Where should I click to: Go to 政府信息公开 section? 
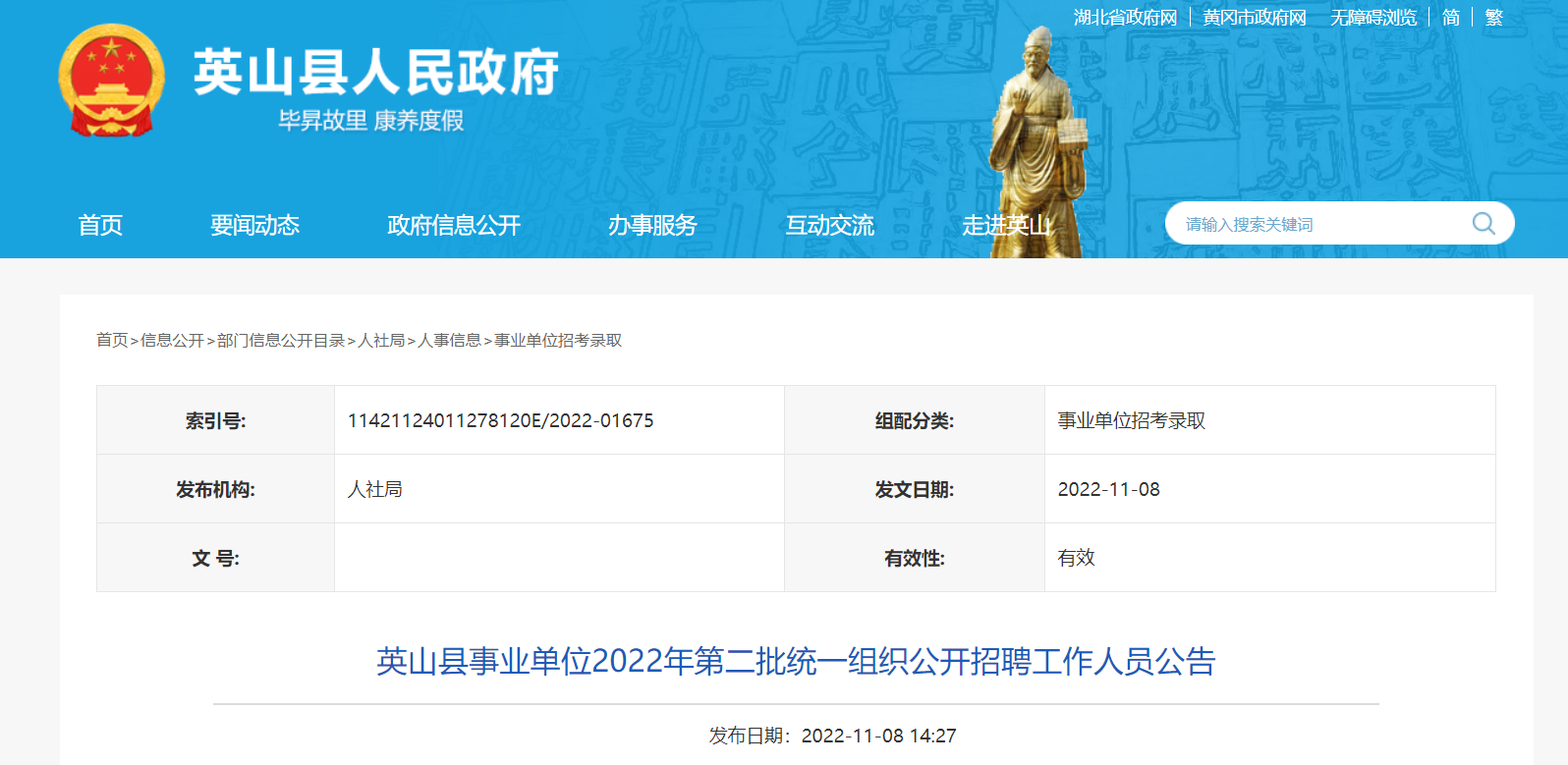tap(454, 225)
